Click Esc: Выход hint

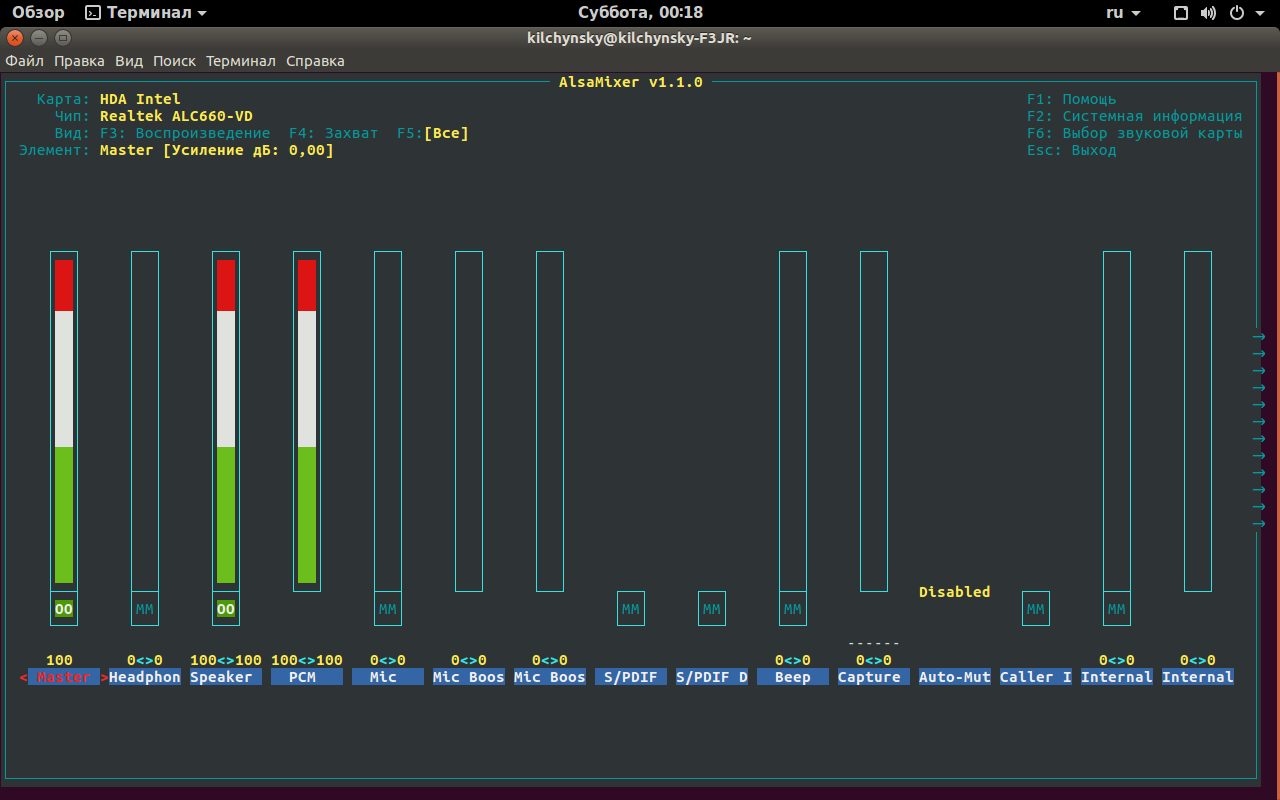(x=1072, y=150)
